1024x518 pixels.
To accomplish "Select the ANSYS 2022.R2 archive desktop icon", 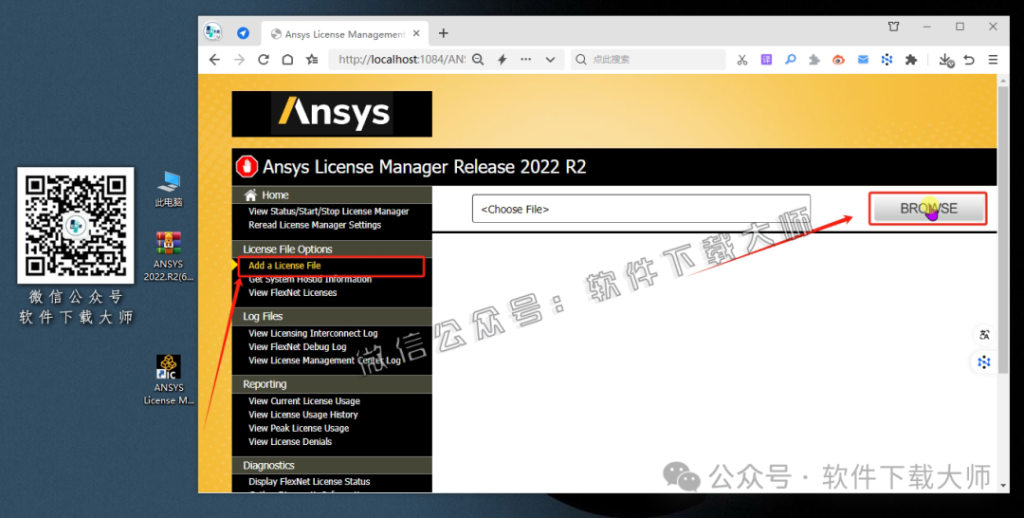I will [x=168, y=257].
